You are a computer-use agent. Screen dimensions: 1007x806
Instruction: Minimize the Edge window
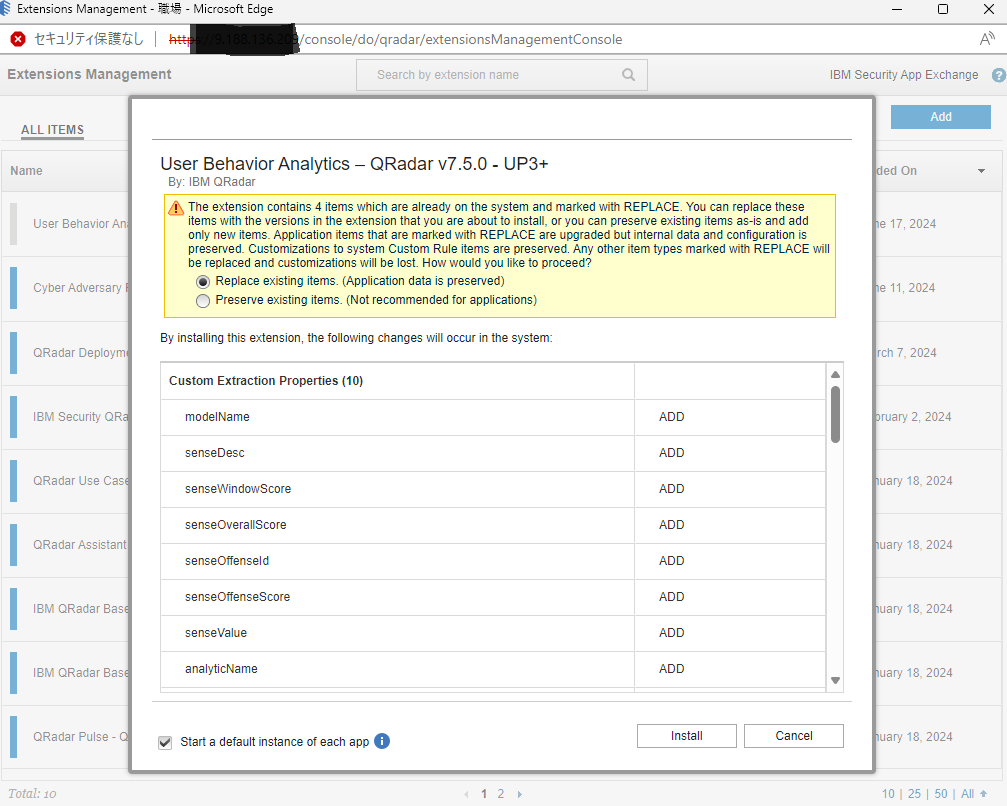[x=897, y=9]
